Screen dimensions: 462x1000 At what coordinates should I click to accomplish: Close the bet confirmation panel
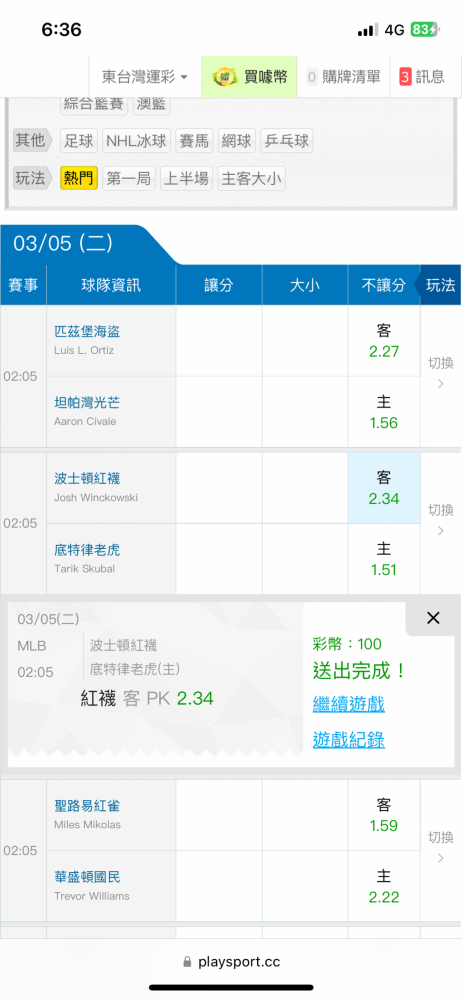pyautogui.click(x=433, y=618)
